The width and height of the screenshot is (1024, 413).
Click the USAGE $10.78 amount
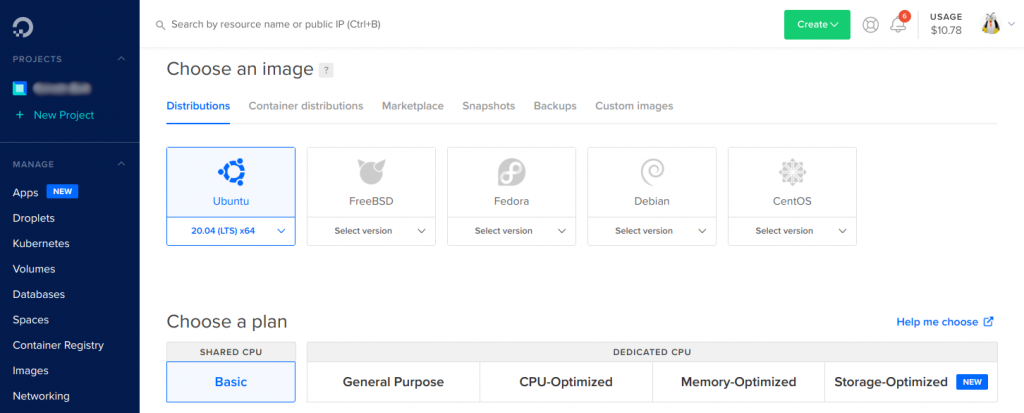pyautogui.click(x=946, y=30)
